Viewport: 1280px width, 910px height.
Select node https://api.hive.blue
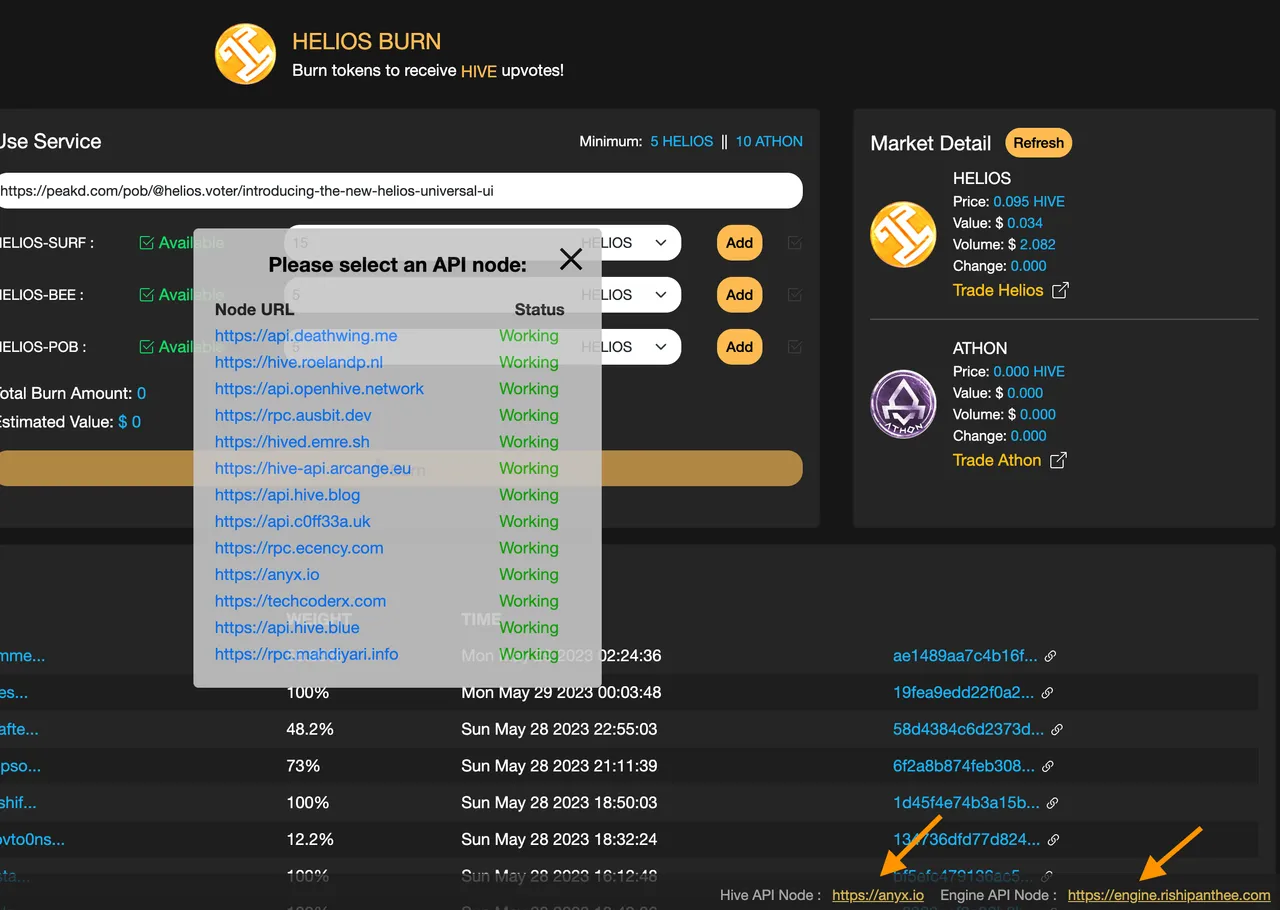pos(287,627)
